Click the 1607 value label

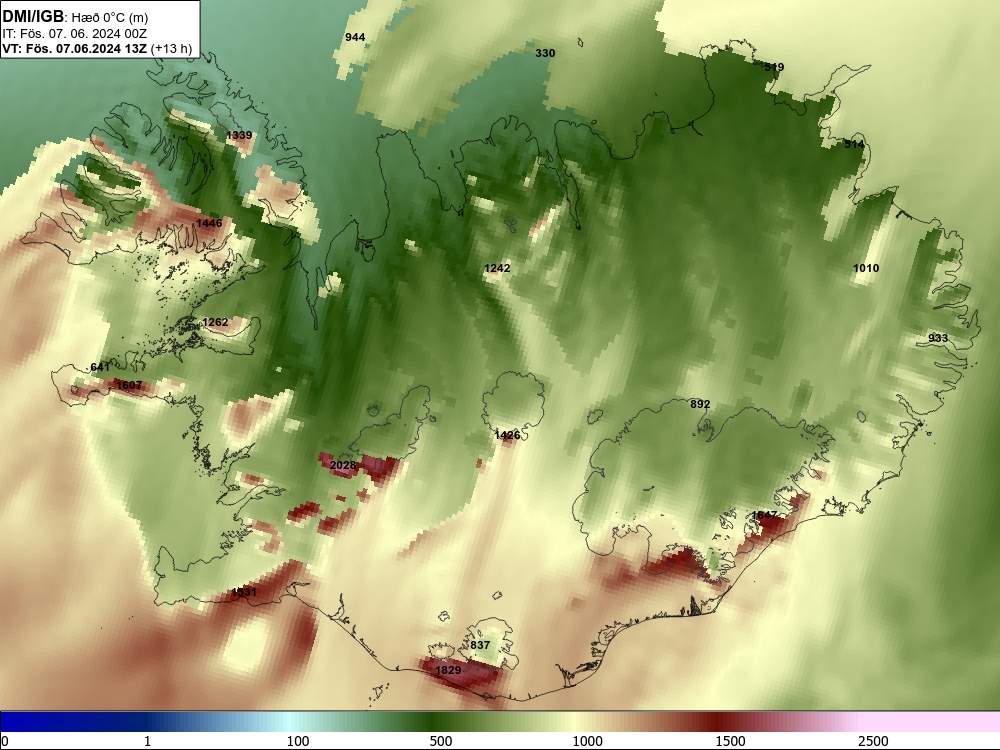click(129, 385)
